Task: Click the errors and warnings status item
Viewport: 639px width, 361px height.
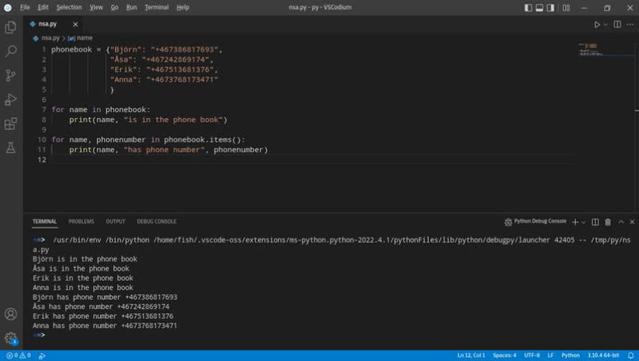Action: coord(19,356)
